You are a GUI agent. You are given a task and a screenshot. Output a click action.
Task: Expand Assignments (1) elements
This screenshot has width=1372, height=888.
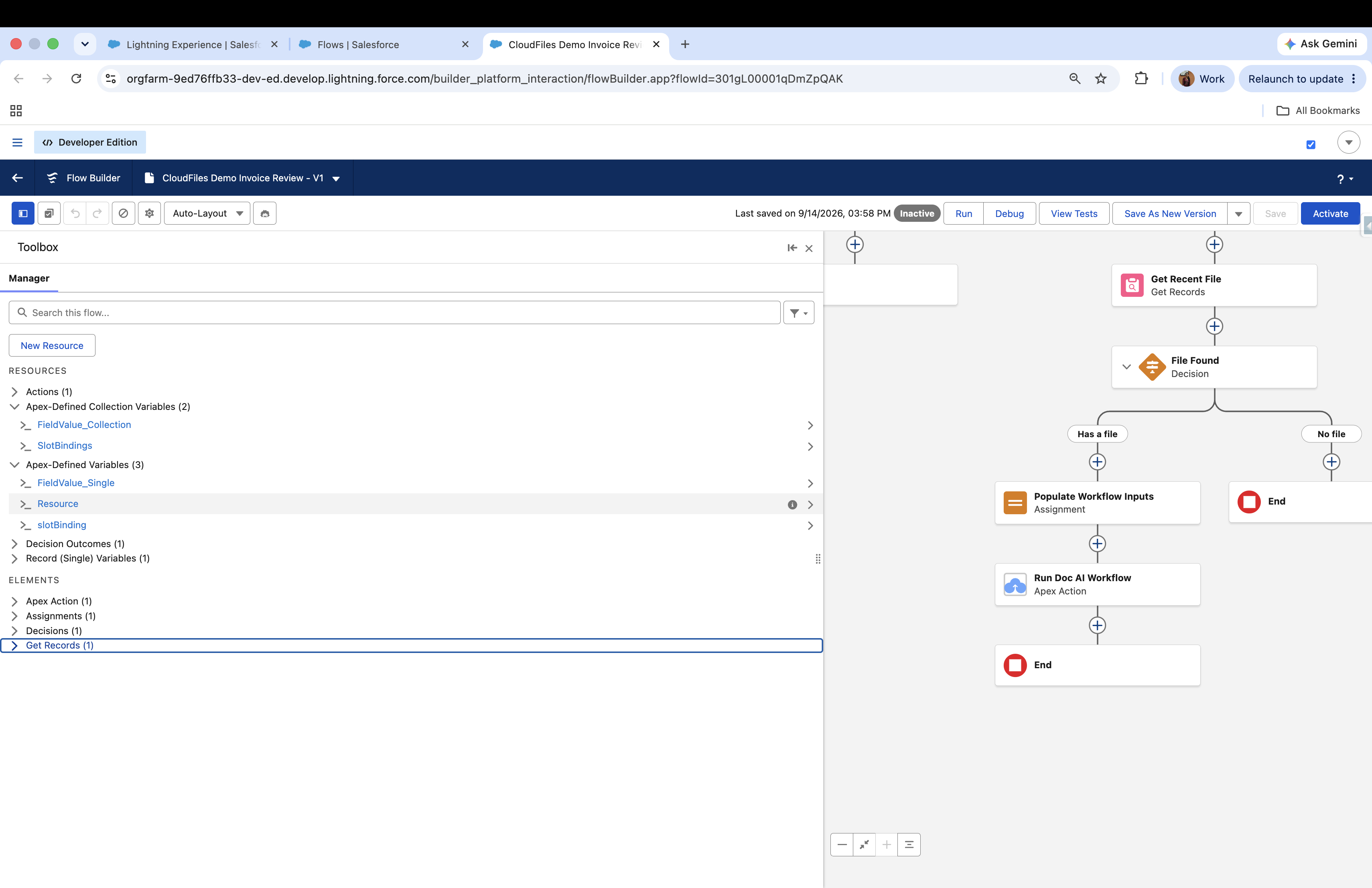coord(14,616)
